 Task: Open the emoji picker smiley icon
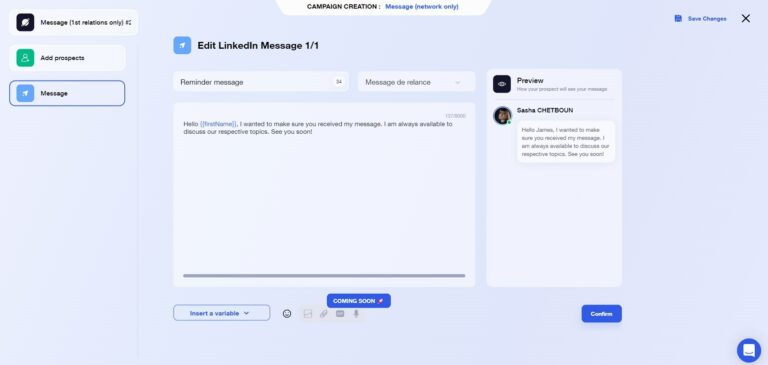pyautogui.click(x=287, y=314)
